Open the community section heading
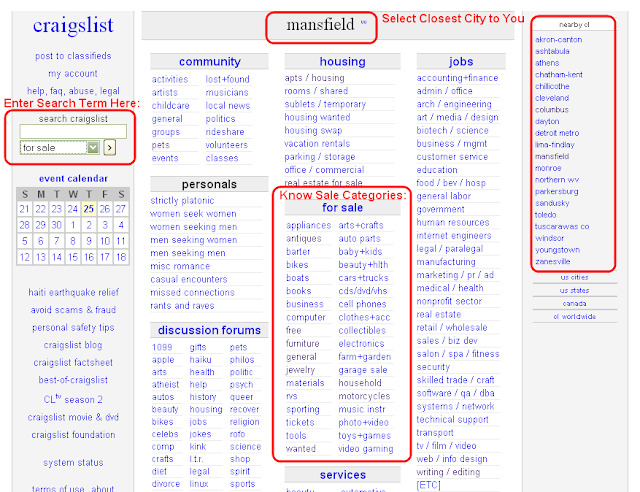The image size is (640, 492). (x=209, y=62)
